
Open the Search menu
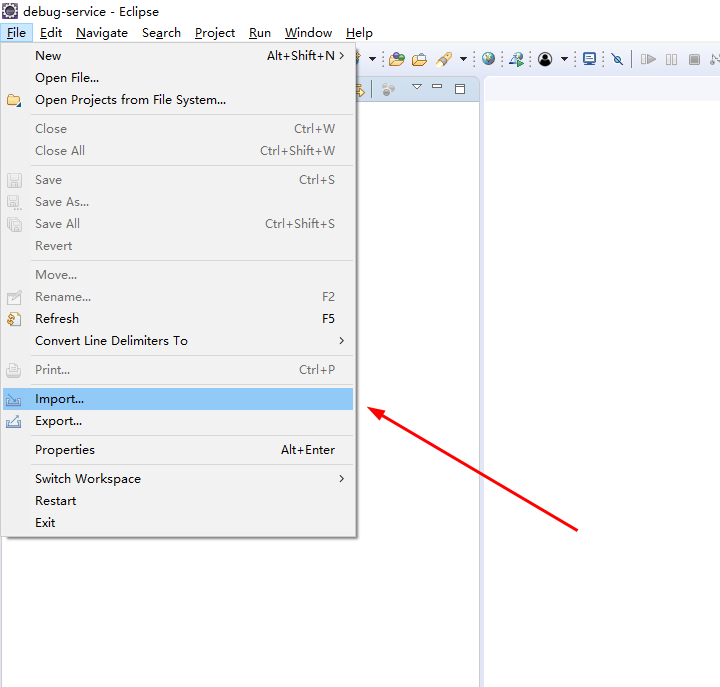[x=161, y=33]
